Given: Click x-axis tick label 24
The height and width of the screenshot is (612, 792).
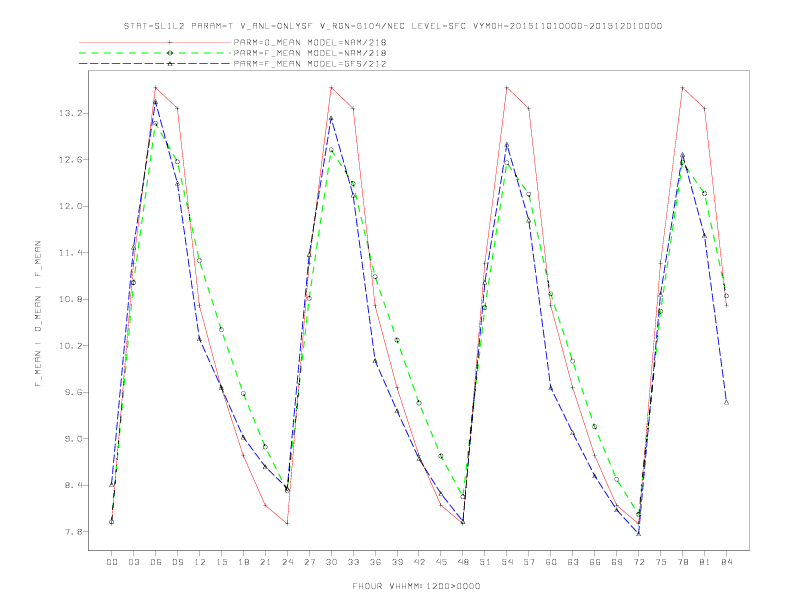Looking at the screenshot, I should pos(287,562).
